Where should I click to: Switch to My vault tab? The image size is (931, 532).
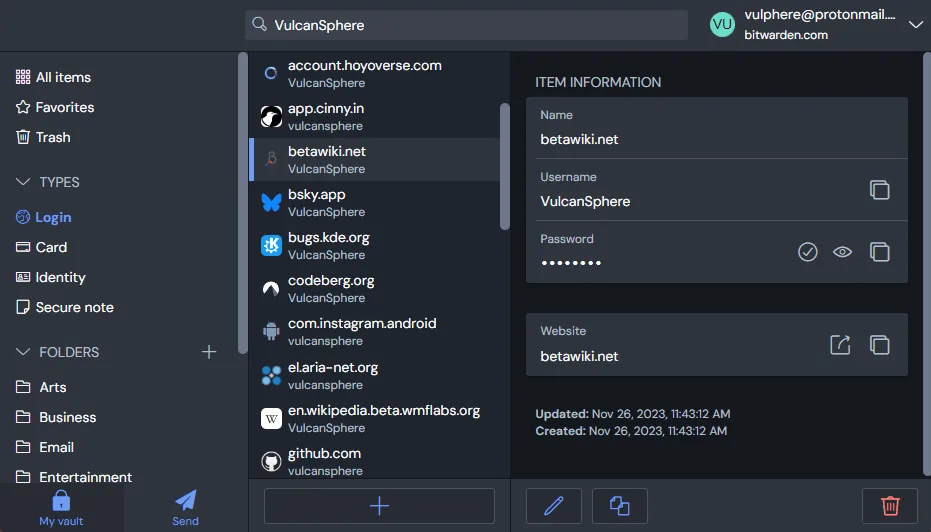pyautogui.click(x=61, y=508)
